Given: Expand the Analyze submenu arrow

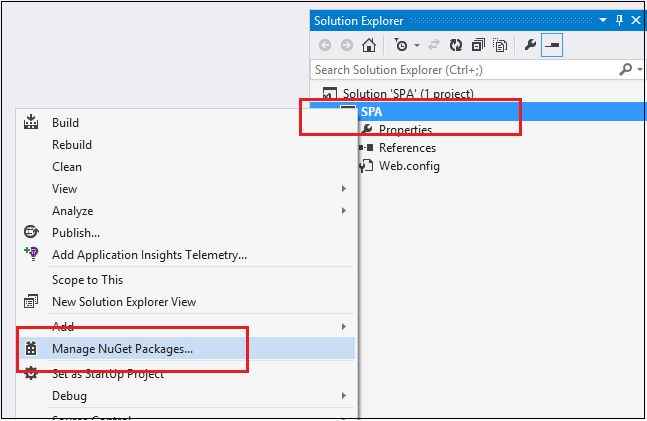Looking at the screenshot, I should [x=344, y=211].
